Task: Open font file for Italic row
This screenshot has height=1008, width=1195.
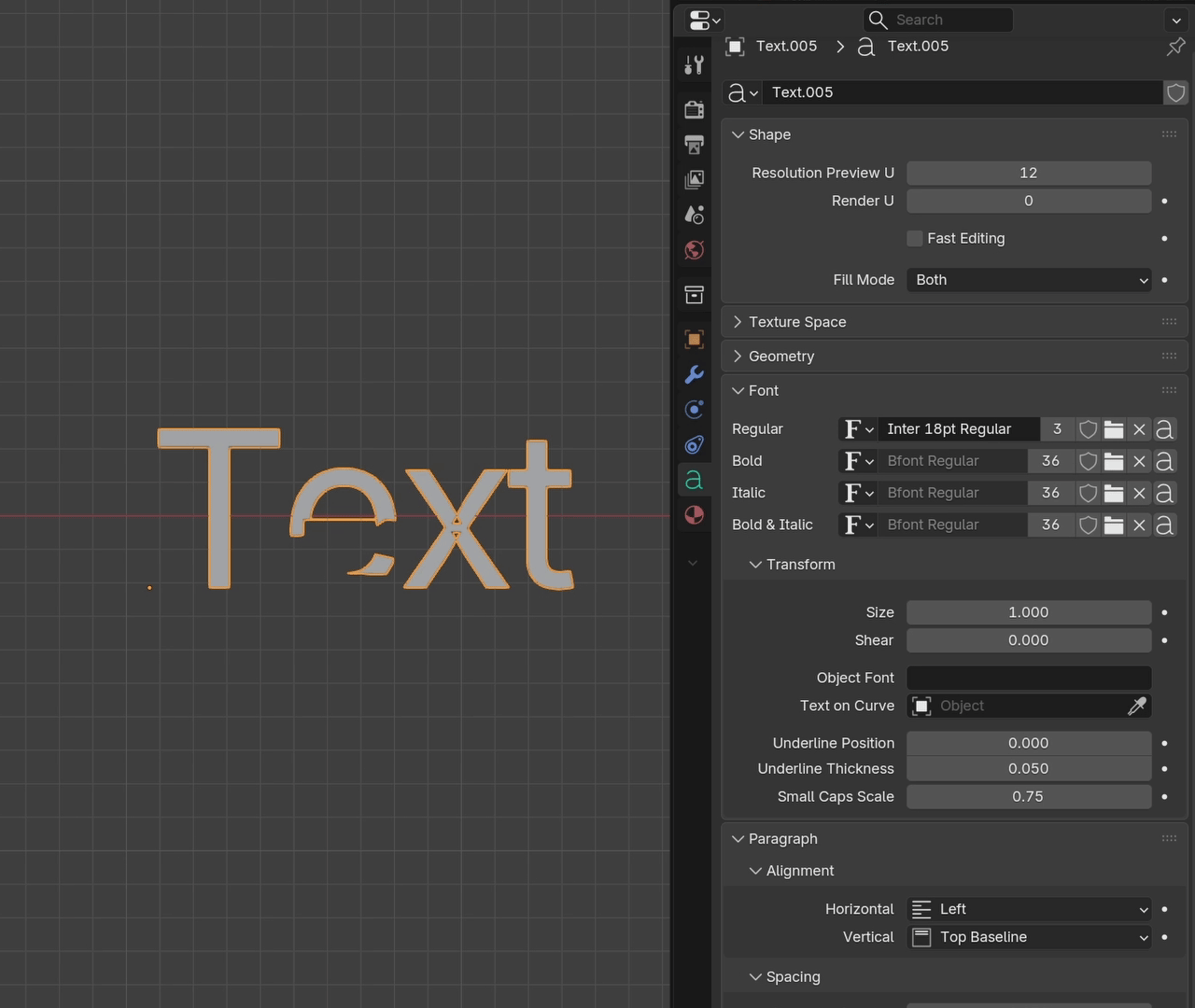Action: click(1114, 493)
